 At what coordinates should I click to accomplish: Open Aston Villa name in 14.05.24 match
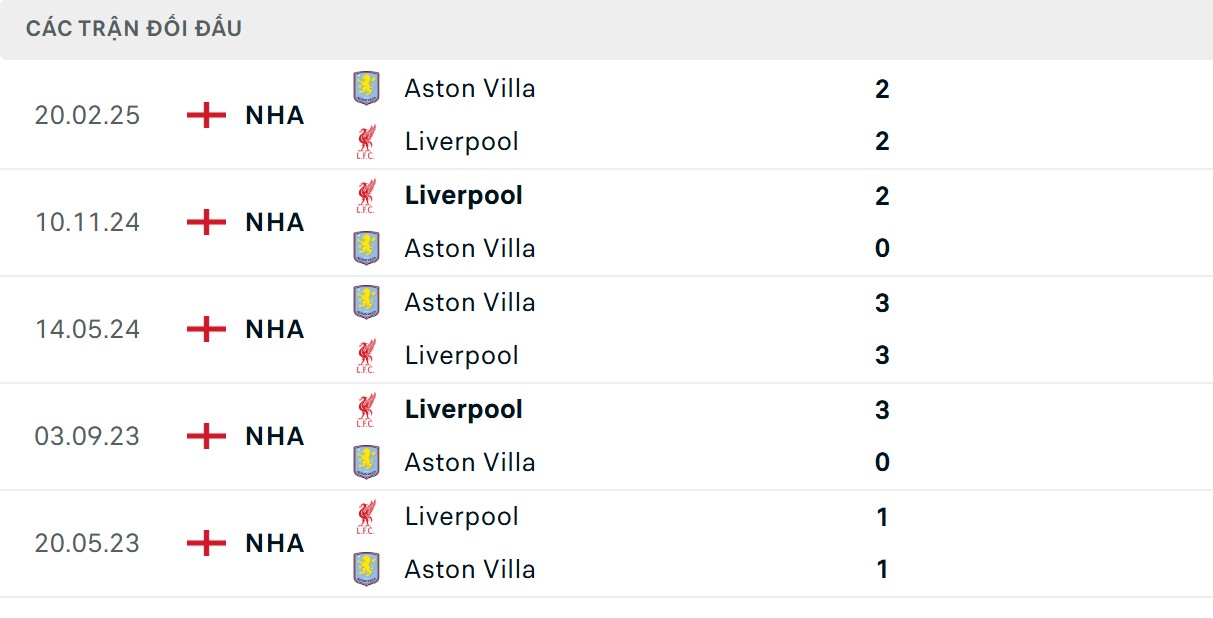click(x=469, y=302)
